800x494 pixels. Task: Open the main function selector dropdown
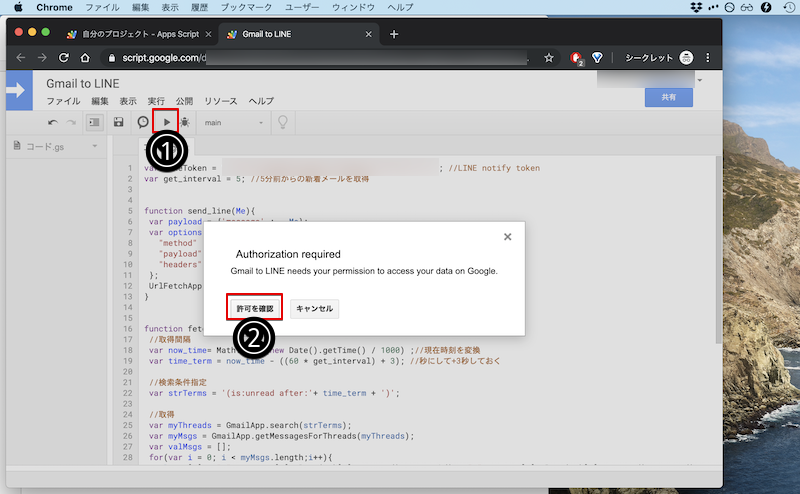pyautogui.click(x=233, y=122)
